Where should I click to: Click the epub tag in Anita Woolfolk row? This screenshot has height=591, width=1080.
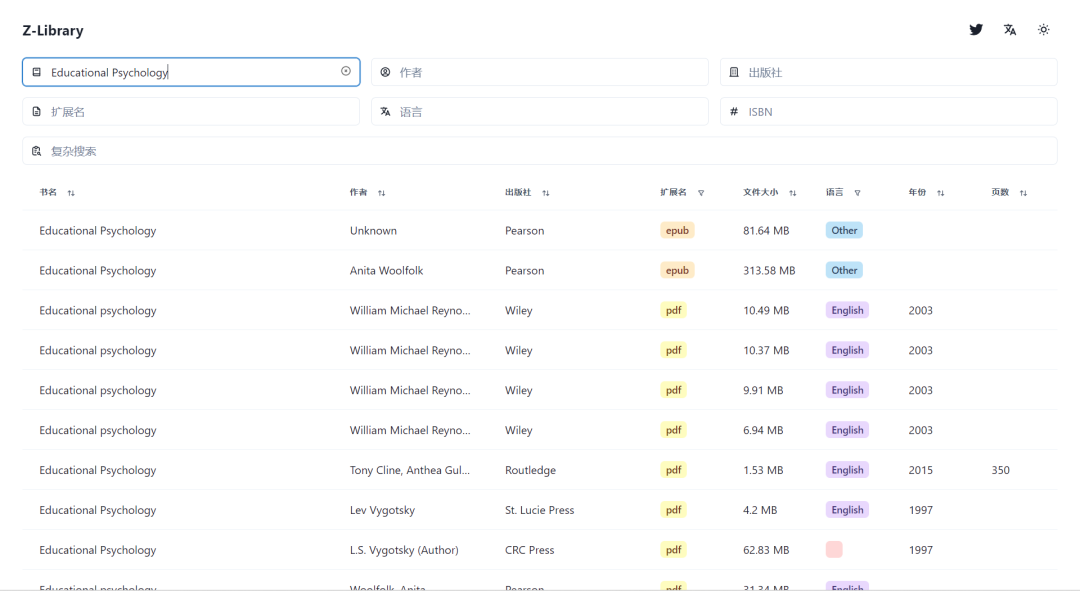tap(677, 270)
